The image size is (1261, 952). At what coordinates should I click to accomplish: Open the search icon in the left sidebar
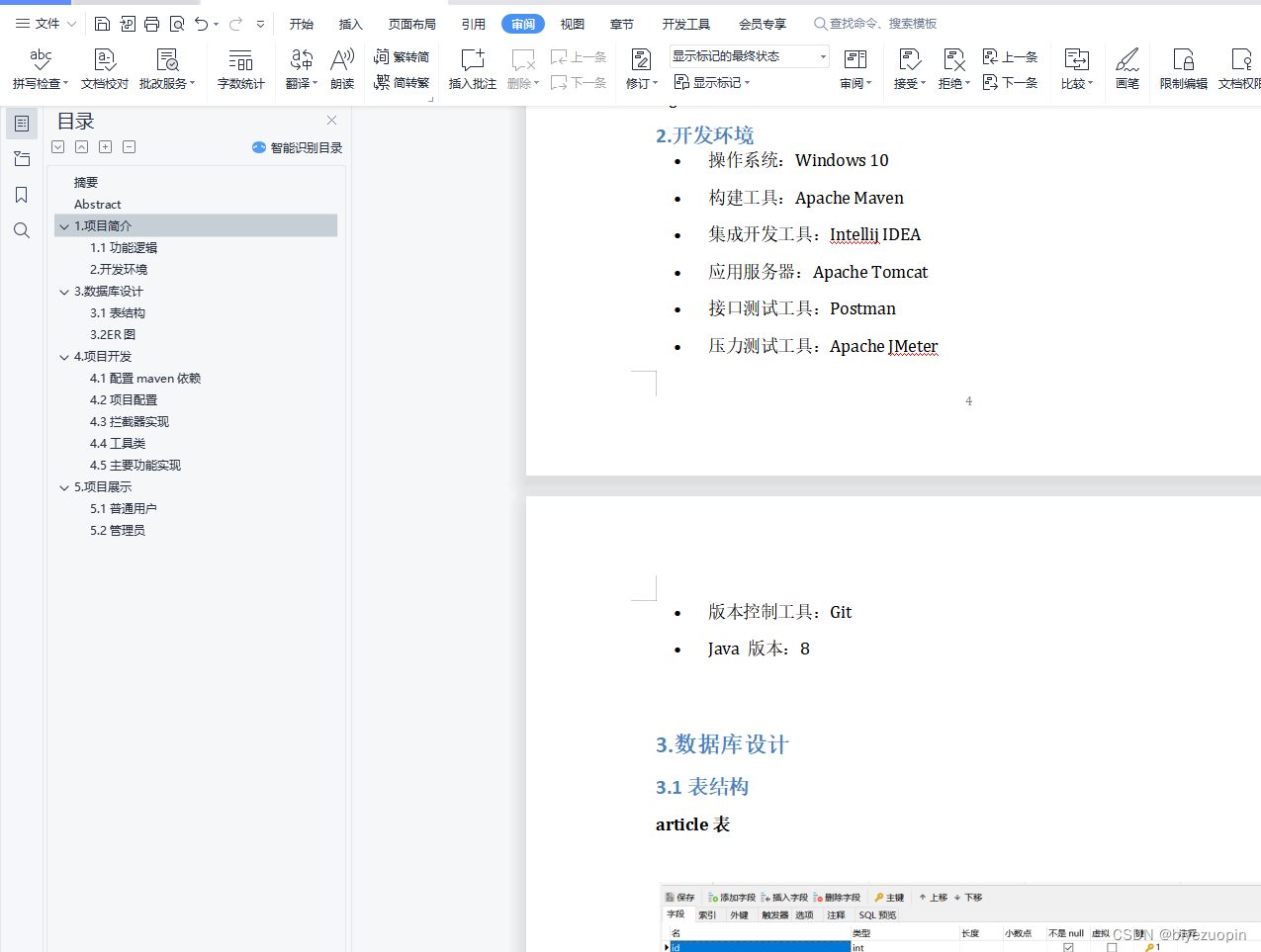(21, 230)
